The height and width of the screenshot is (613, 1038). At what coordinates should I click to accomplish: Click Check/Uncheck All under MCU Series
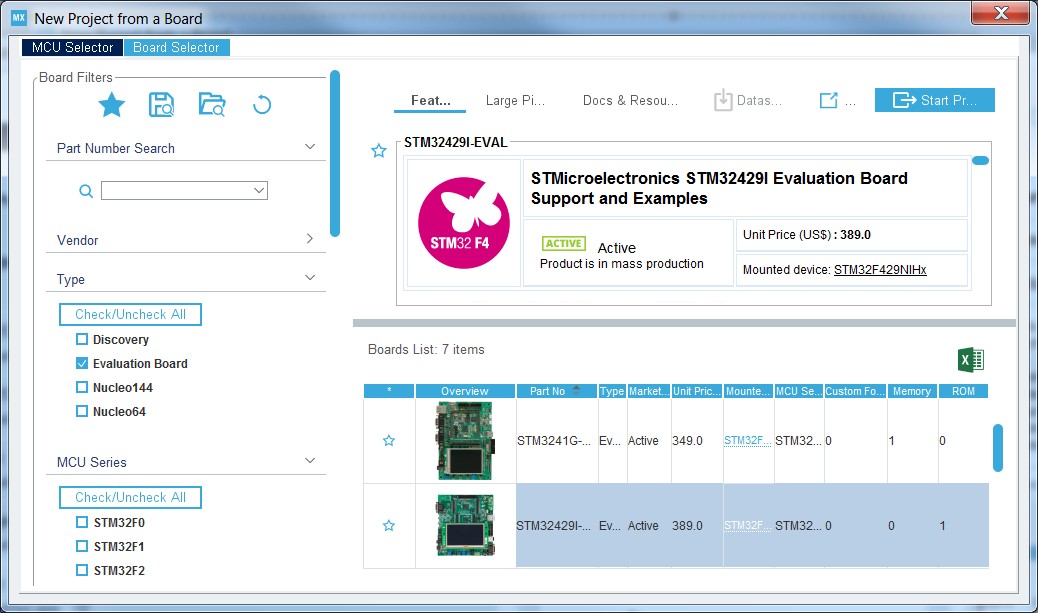(x=130, y=497)
